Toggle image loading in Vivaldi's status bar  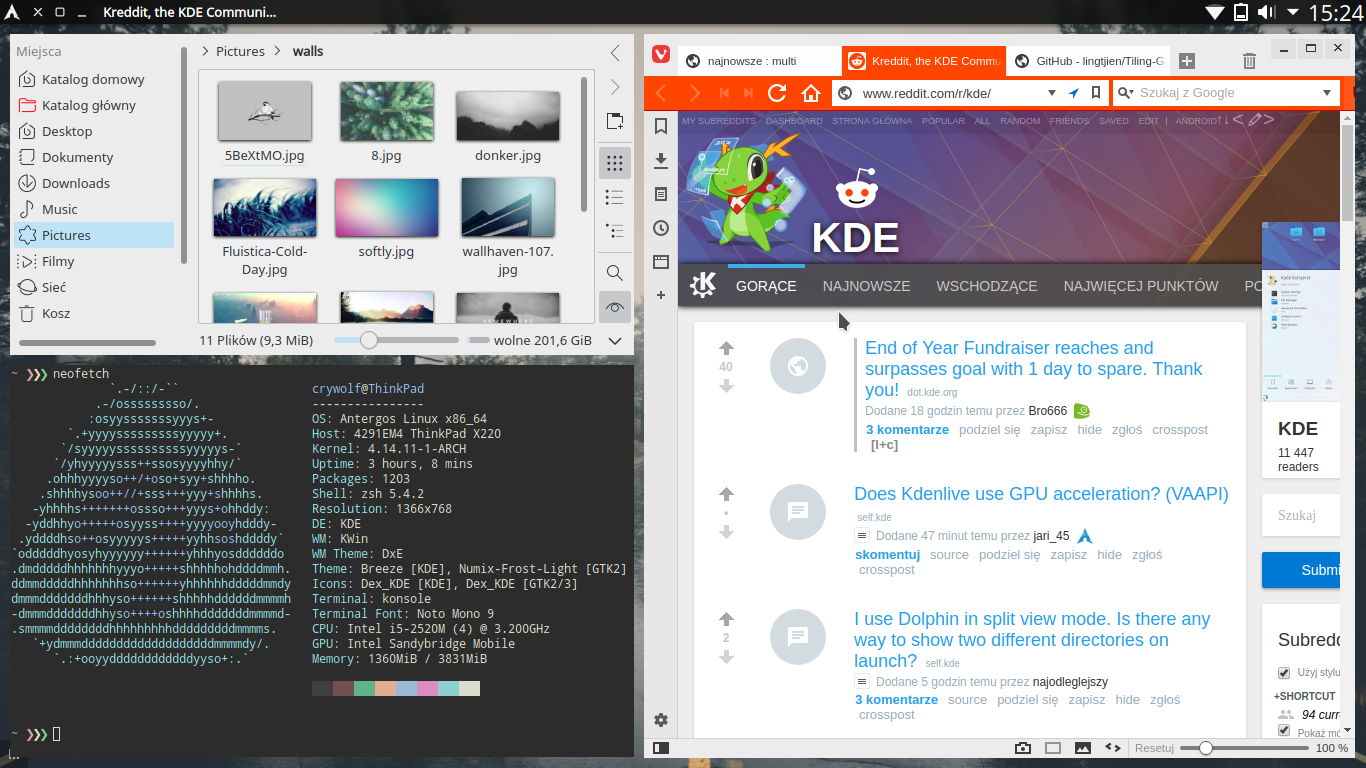click(1082, 748)
